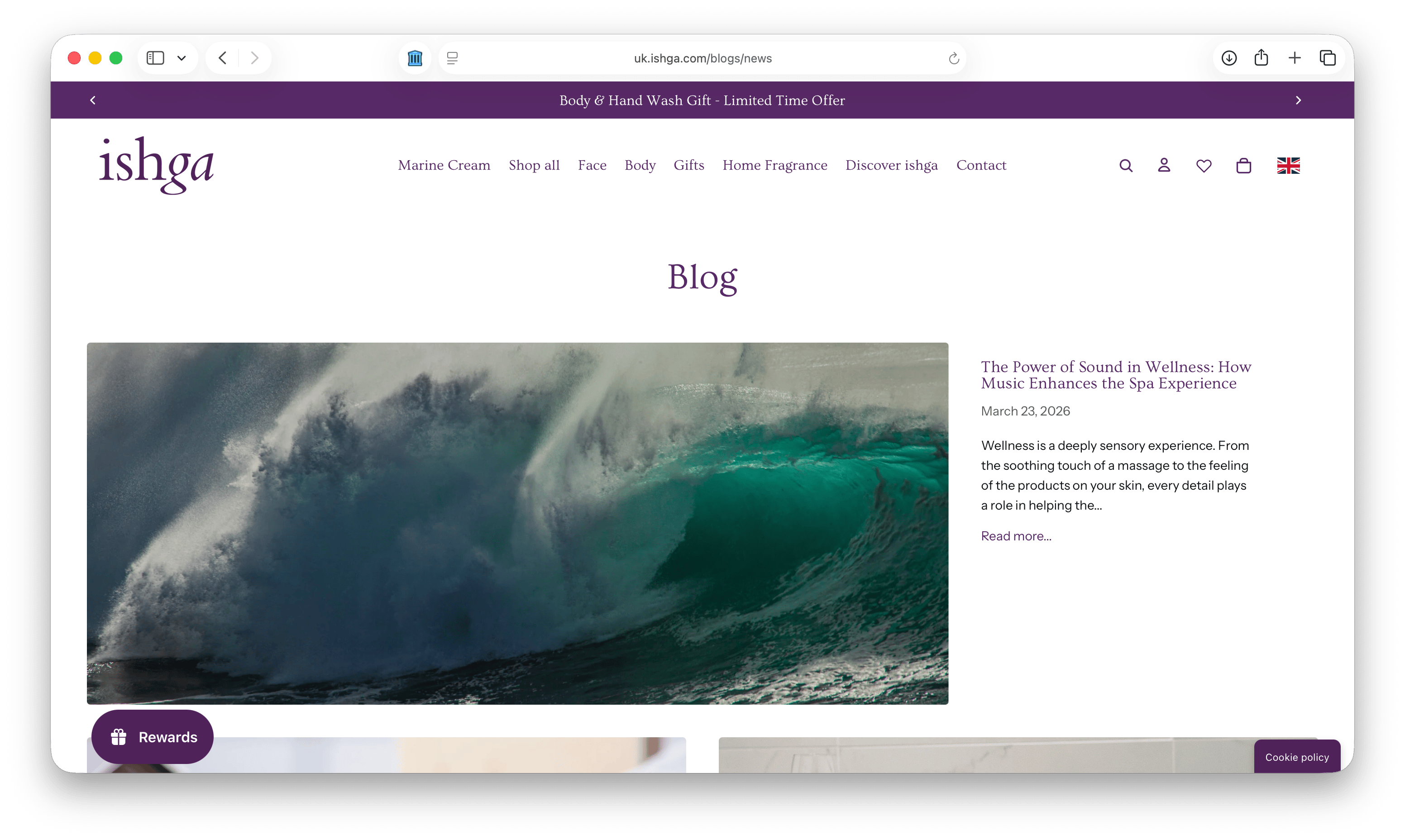Open the Marine Cream menu item
This screenshot has width=1405, height=840.
pyautogui.click(x=444, y=165)
